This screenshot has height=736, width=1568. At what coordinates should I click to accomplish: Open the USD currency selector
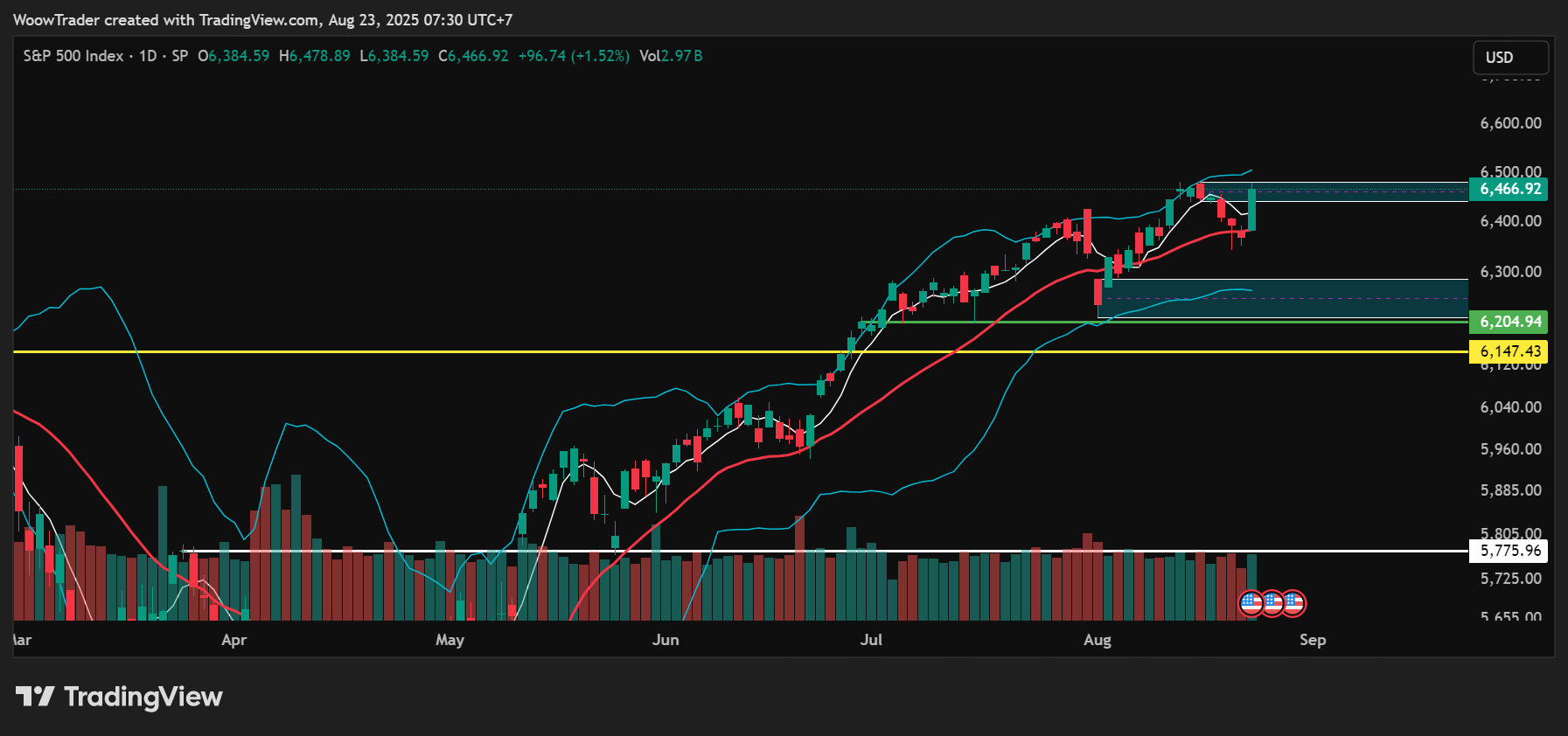click(1509, 58)
